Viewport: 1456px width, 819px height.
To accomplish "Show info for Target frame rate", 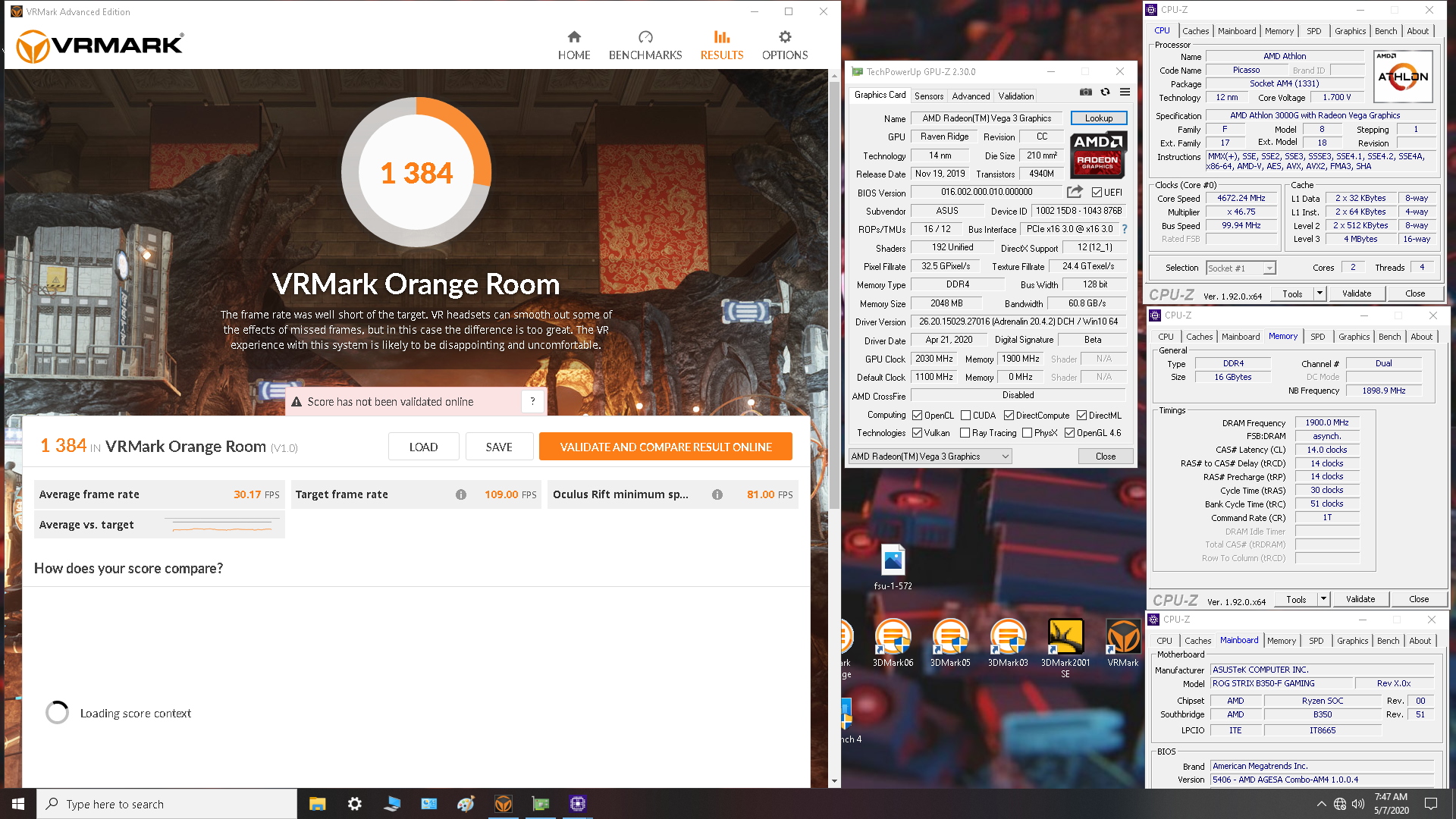I will click(x=461, y=494).
